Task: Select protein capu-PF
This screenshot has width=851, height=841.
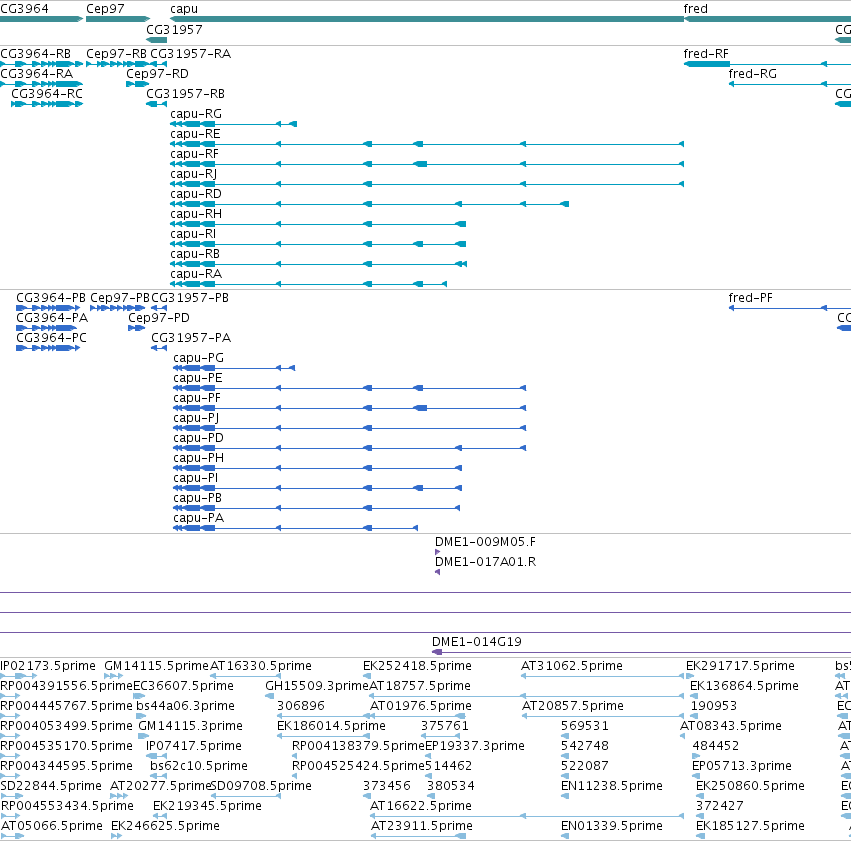Action: tap(197, 398)
